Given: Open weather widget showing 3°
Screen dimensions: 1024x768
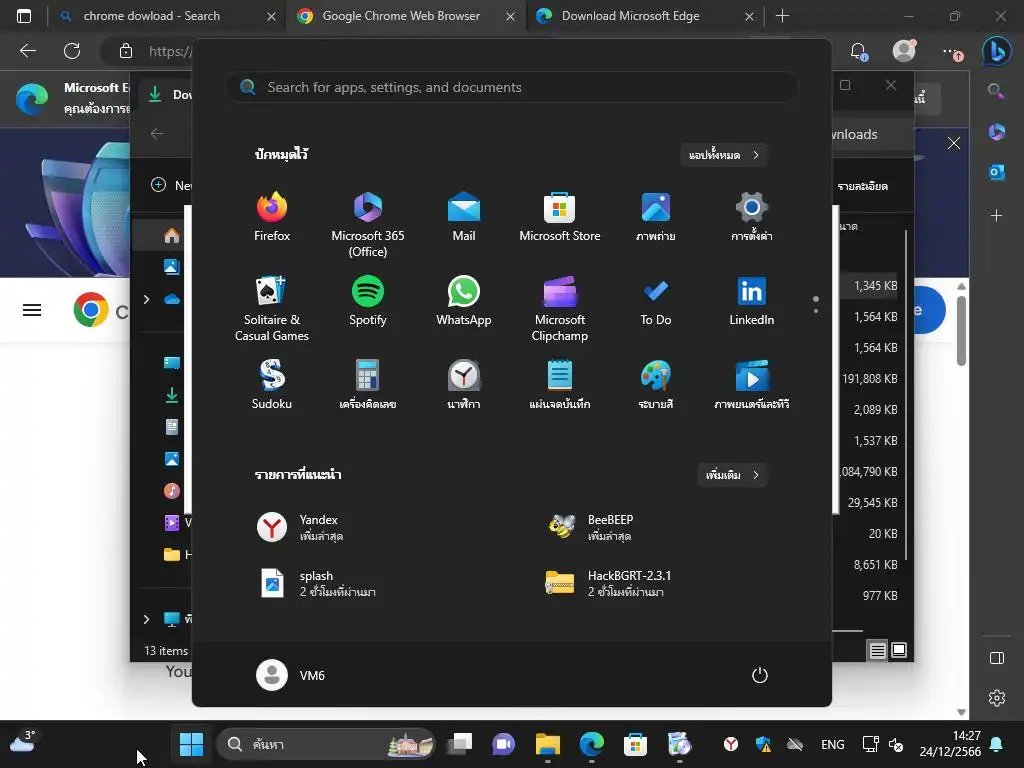Looking at the screenshot, I should 24,741.
